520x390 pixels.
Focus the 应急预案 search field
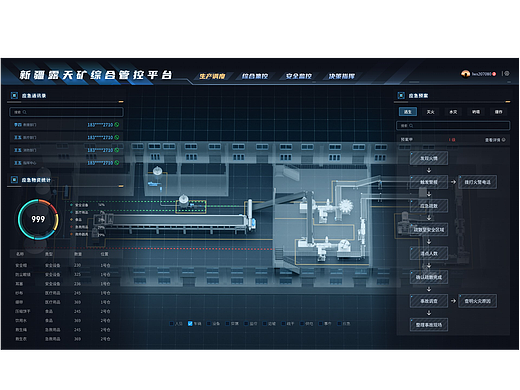point(453,126)
